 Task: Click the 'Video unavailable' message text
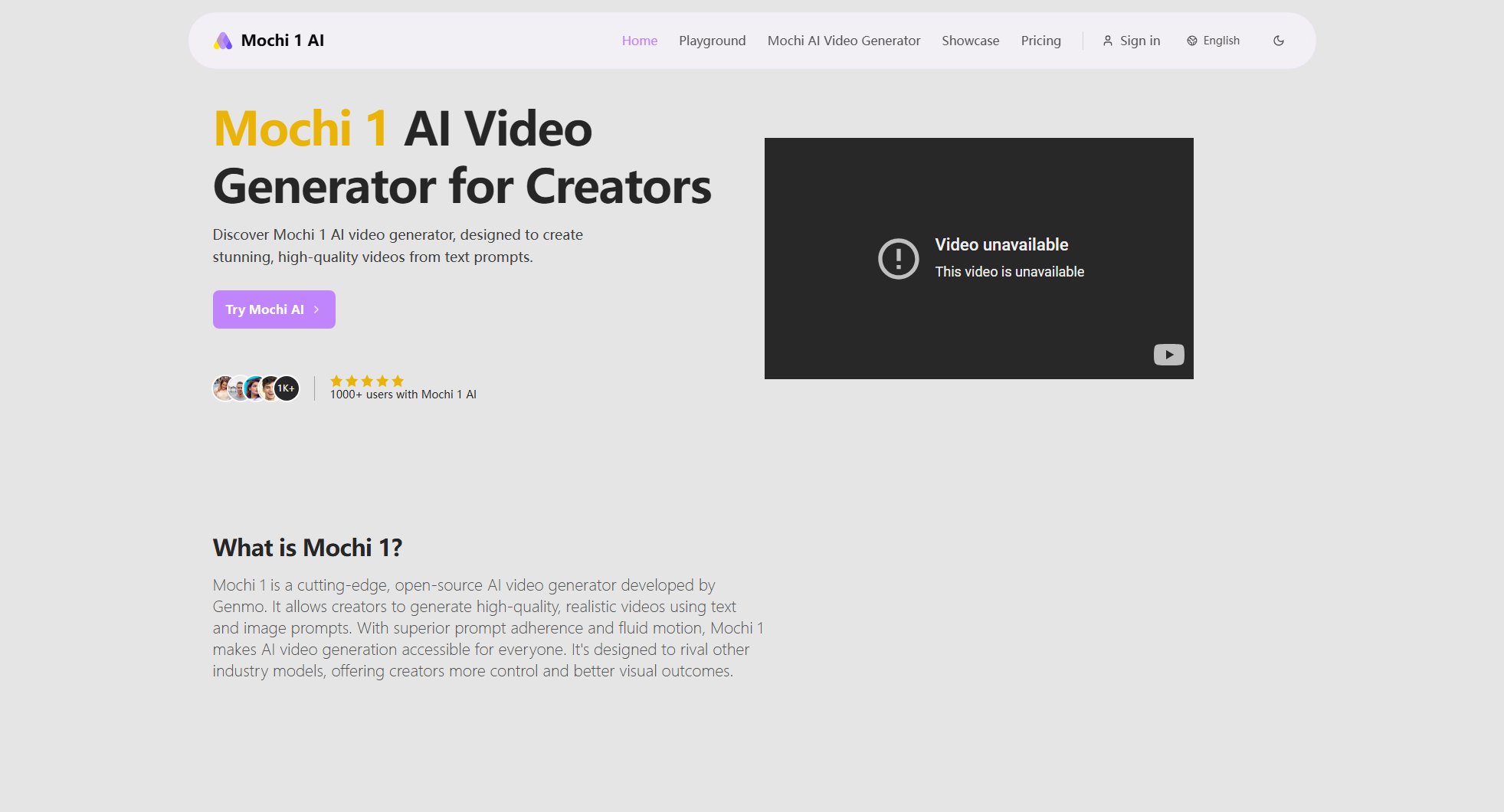[x=1001, y=244]
